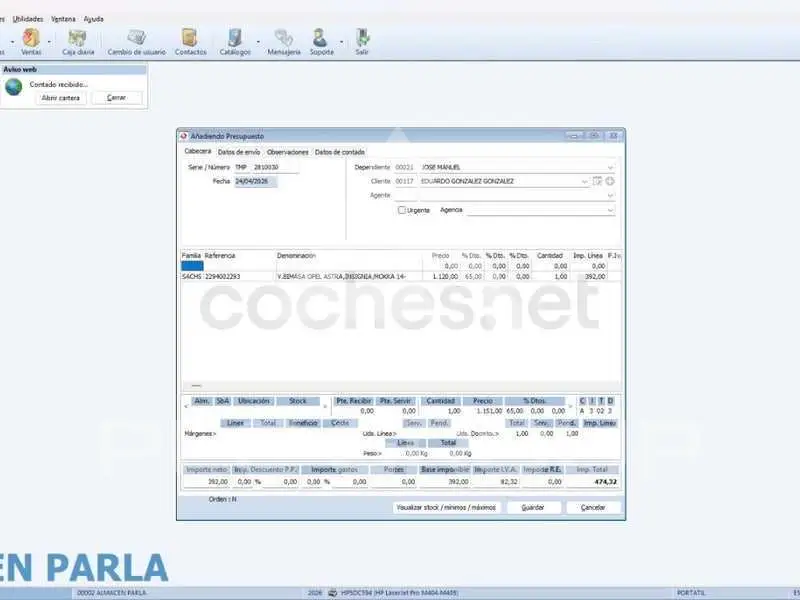
Task: Open the Contactos toolbar icon
Action: 190,41
